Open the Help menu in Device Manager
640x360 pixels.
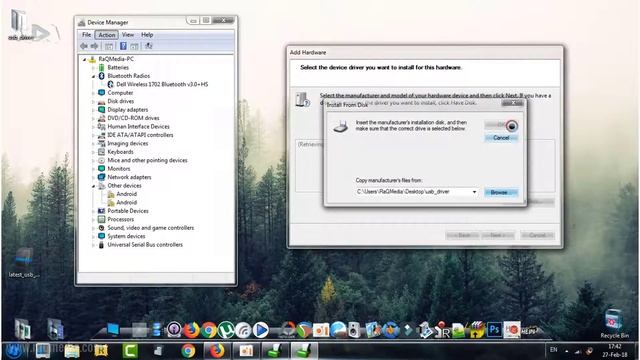[x=147, y=35]
